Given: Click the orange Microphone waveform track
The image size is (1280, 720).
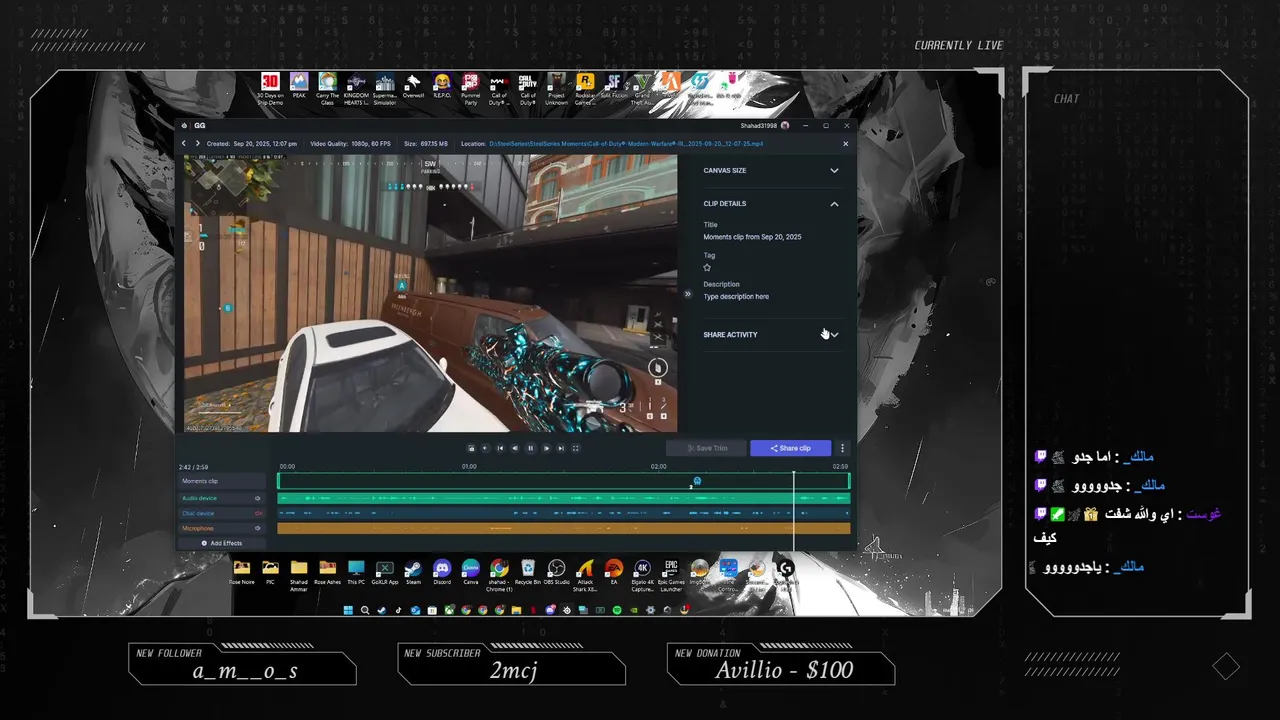Looking at the screenshot, I should tap(564, 528).
